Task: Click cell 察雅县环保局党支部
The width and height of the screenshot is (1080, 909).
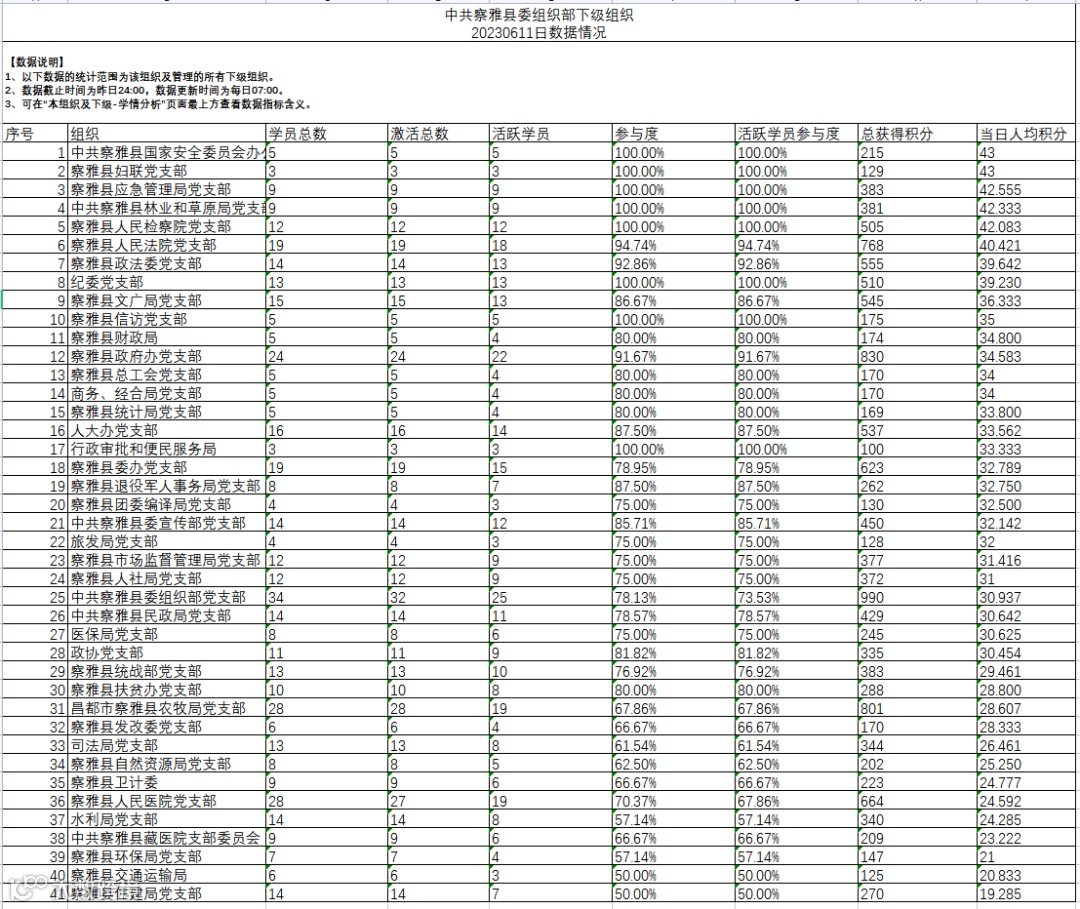Action: tap(167, 857)
